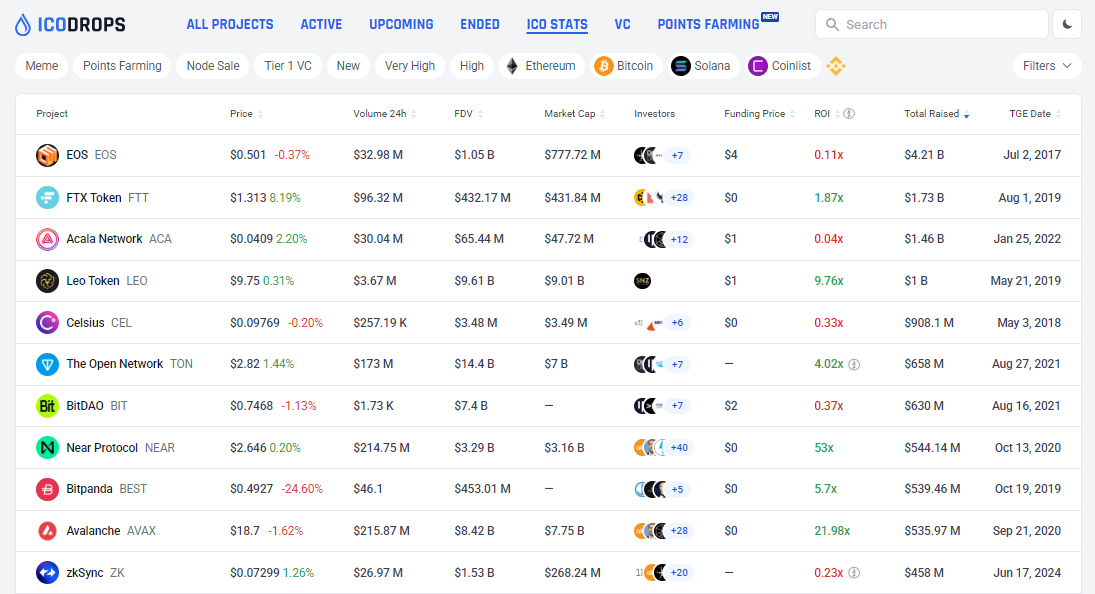Click the ROI column info icon
Screen dimensions: 1095x594
pyautogui.click(x=849, y=114)
